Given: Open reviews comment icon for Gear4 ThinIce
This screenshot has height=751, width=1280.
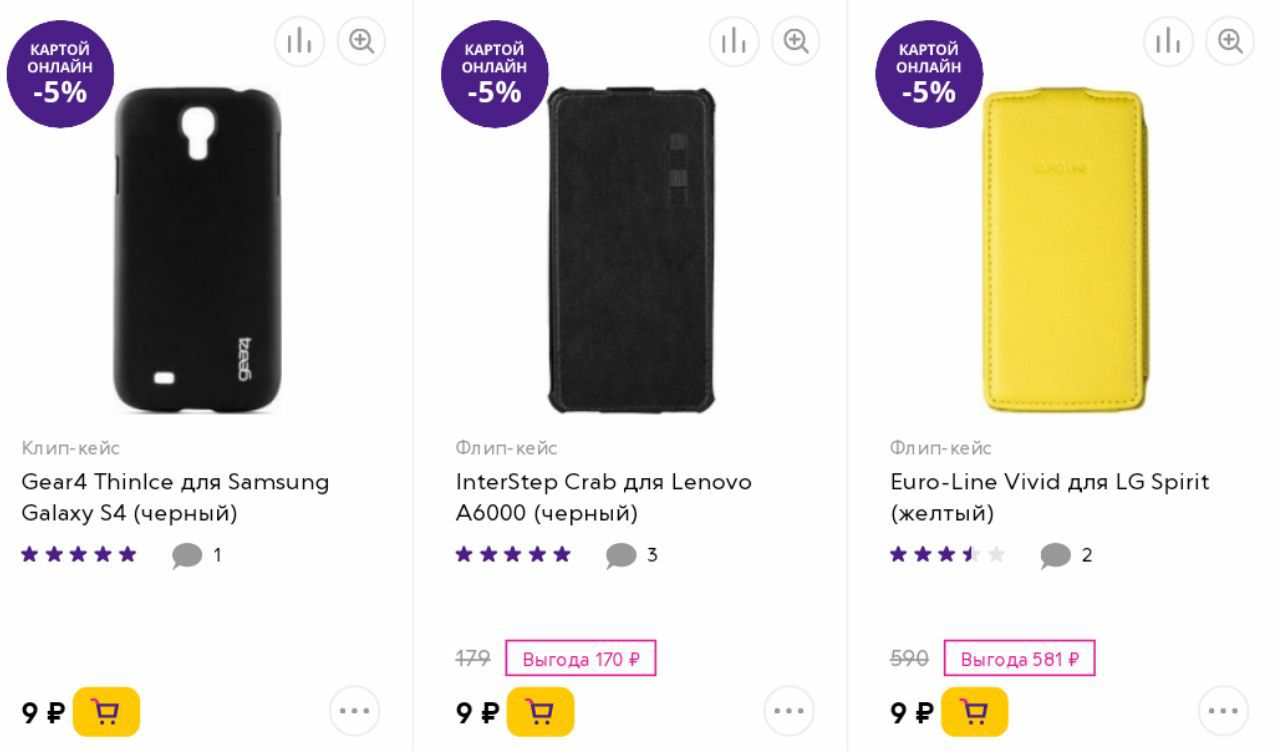Looking at the screenshot, I should click(x=187, y=555).
